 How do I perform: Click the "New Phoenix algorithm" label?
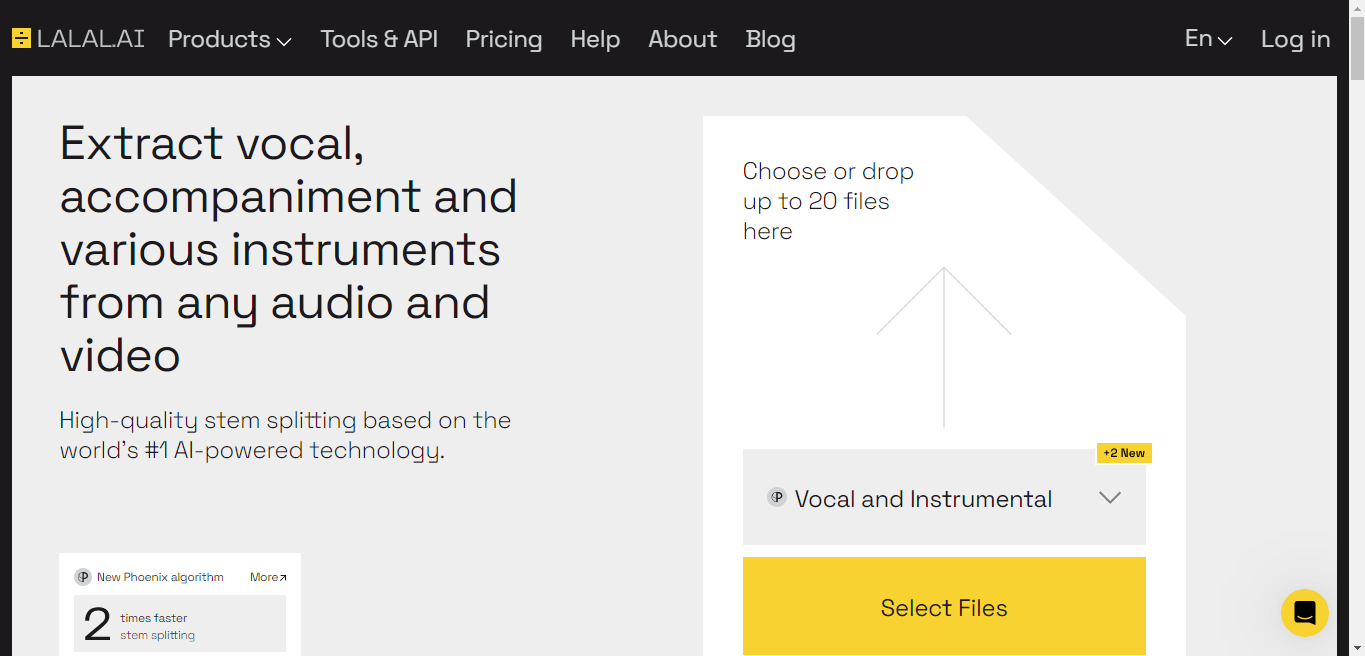tap(160, 577)
